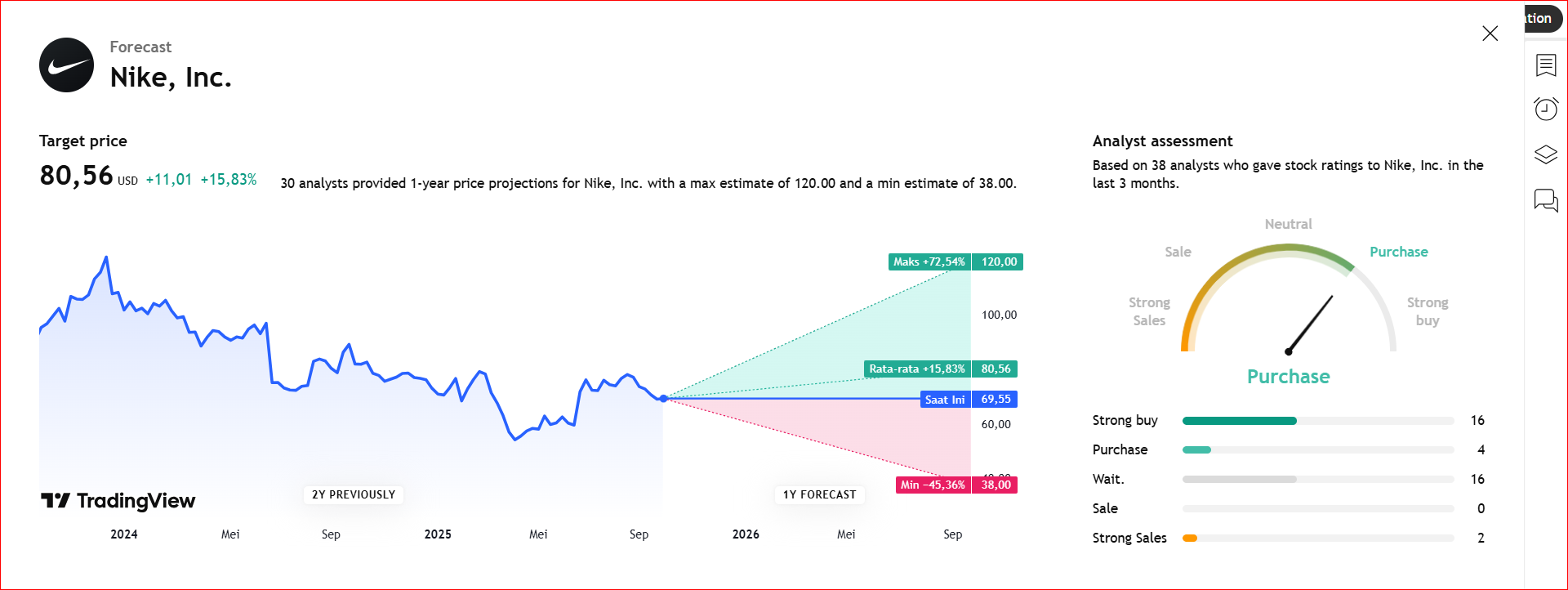The height and width of the screenshot is (590, 1568).
Task: Click the Maks +72,54% price label
Action: [929, 262]
